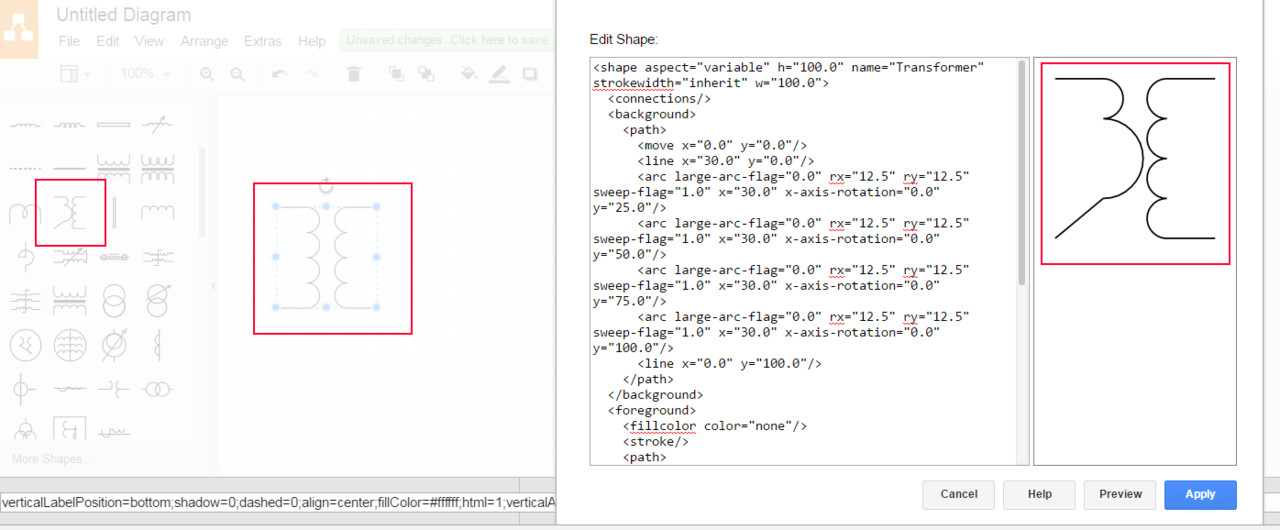Image resolution: width=1280 pixels, height=530 pixels.
Task: Click the Edit Shape: label
Action: 624,39
